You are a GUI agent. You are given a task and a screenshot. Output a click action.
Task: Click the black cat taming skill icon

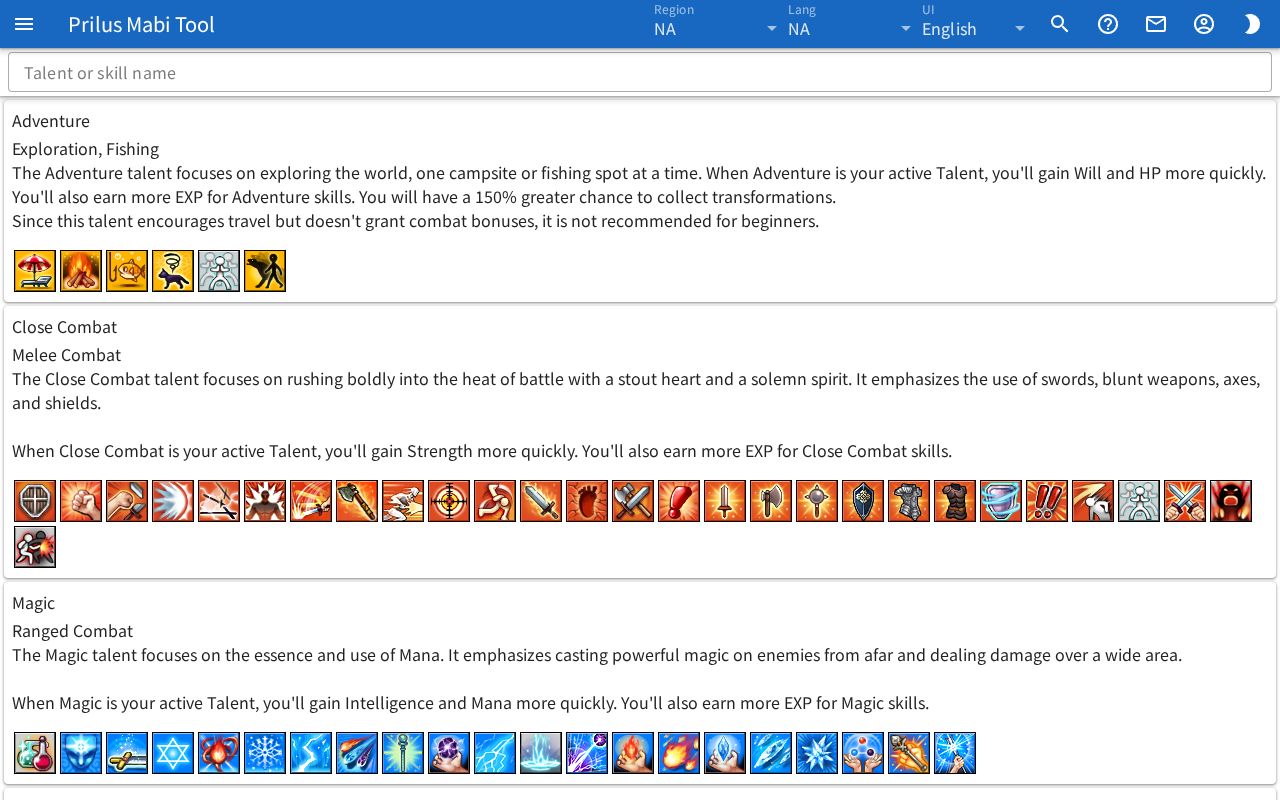coord(173,271)
